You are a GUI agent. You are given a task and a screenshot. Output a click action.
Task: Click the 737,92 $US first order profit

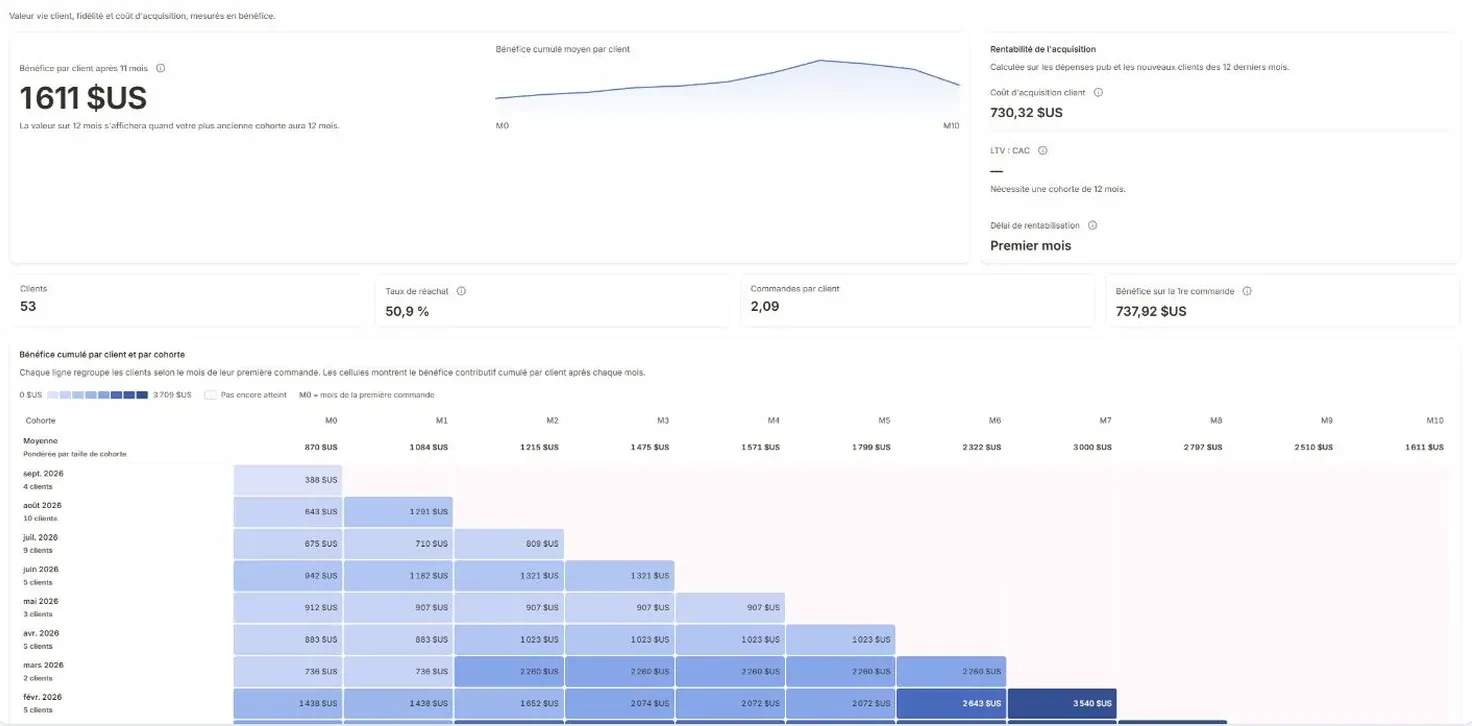tap(1151, 311)
